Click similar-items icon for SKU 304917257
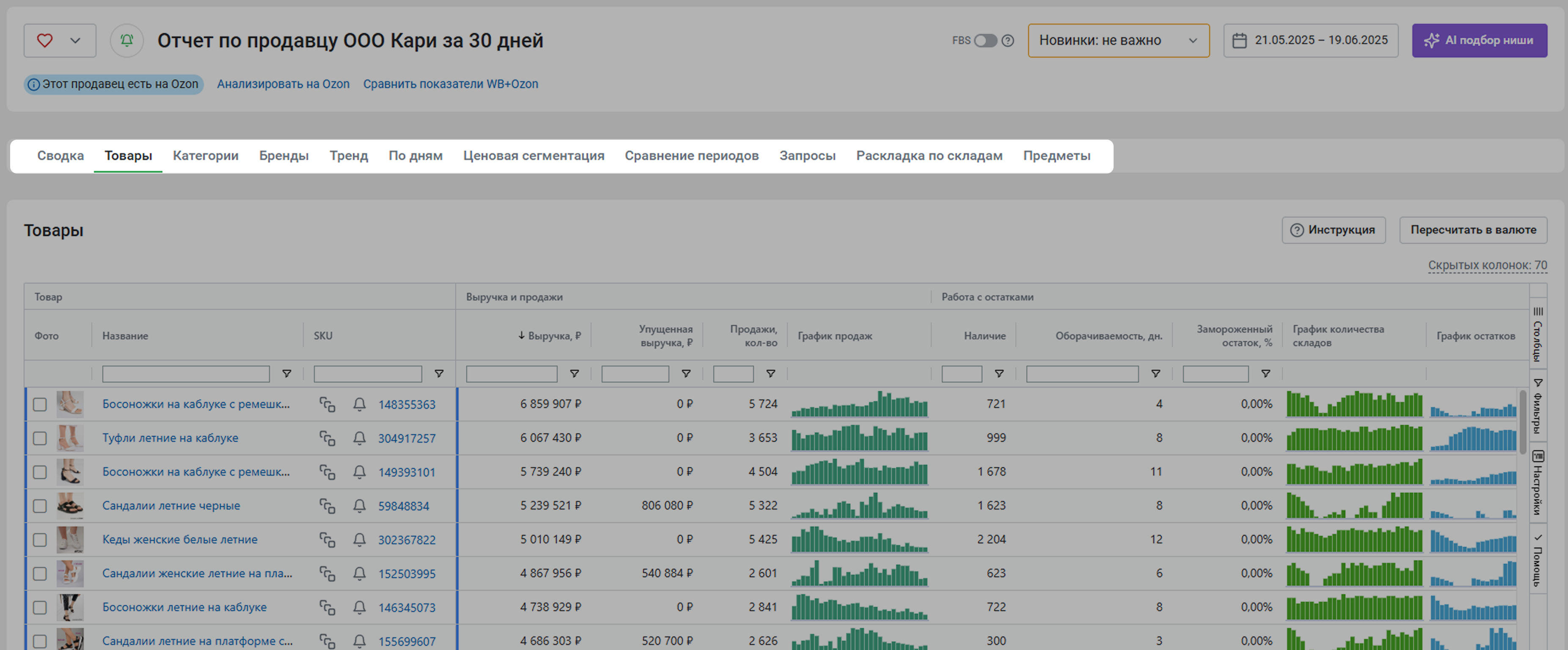1568x650 pixels. point(327,438)
